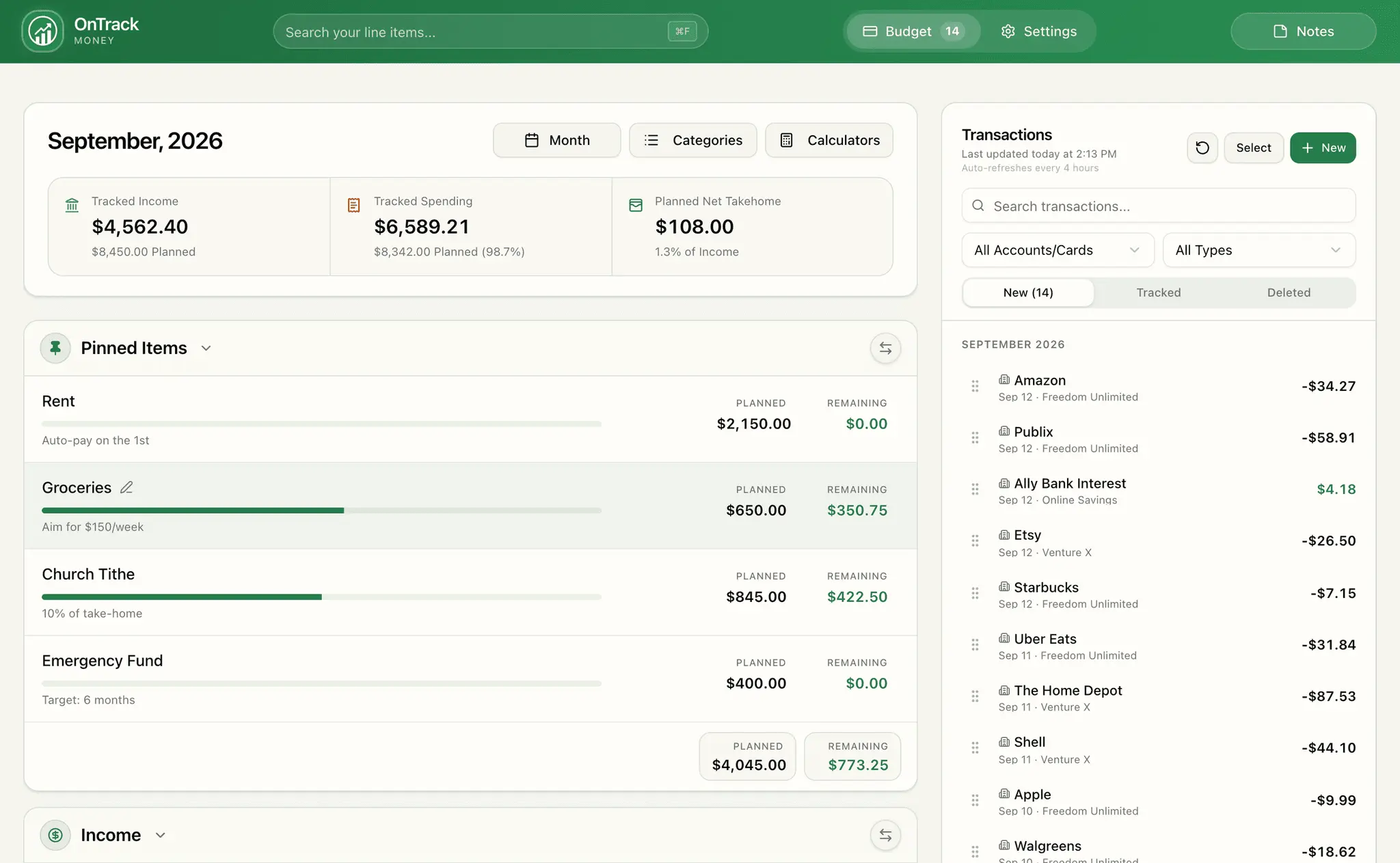This screenshot has width=1400, height=863.
Task: Open the Calculators button
Action: coord(829,140)
